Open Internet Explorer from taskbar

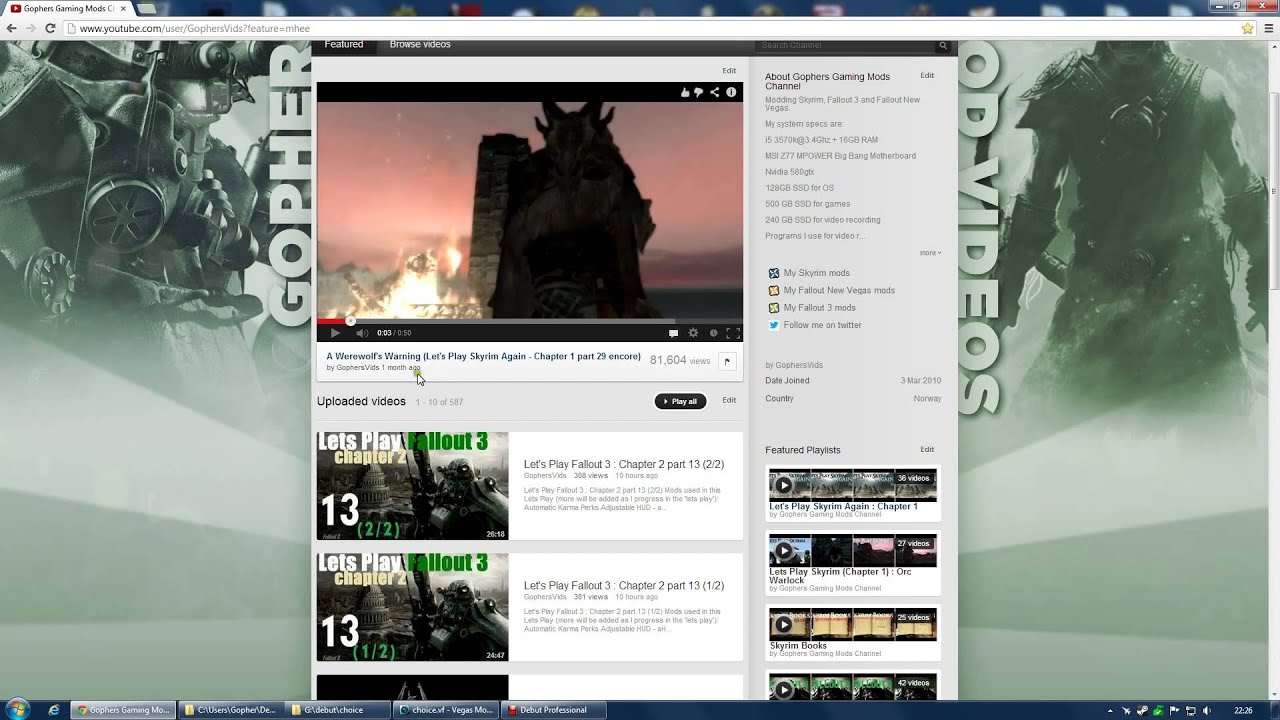tap(54, 710)
